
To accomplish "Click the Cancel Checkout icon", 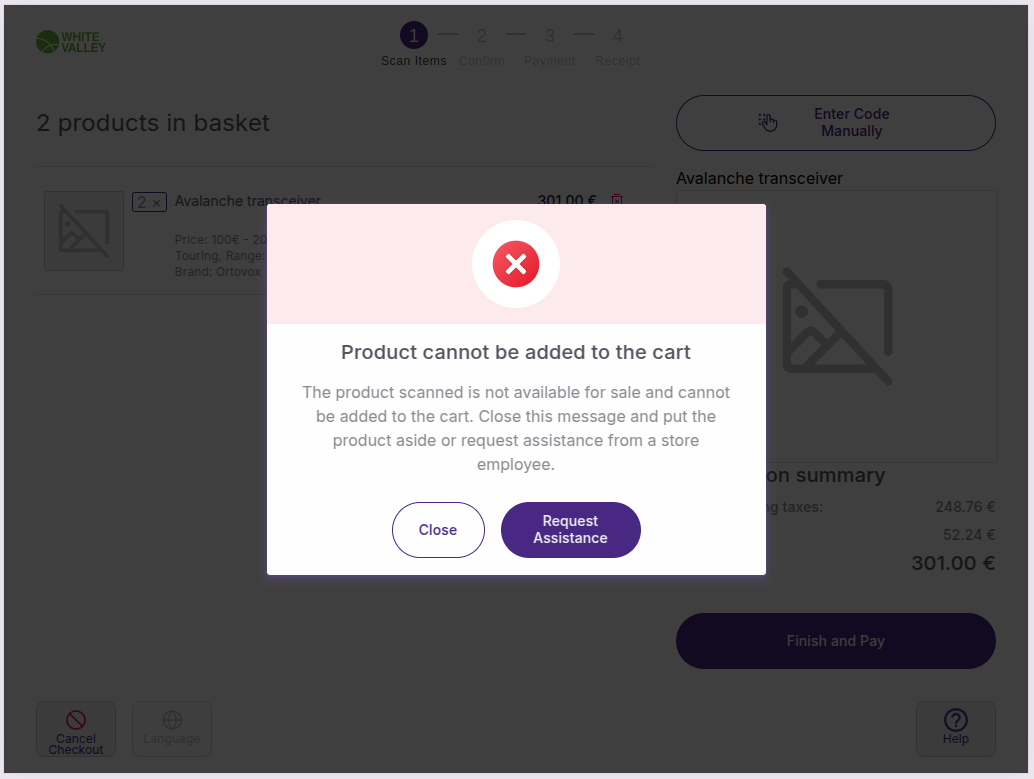I will [76, 720].
